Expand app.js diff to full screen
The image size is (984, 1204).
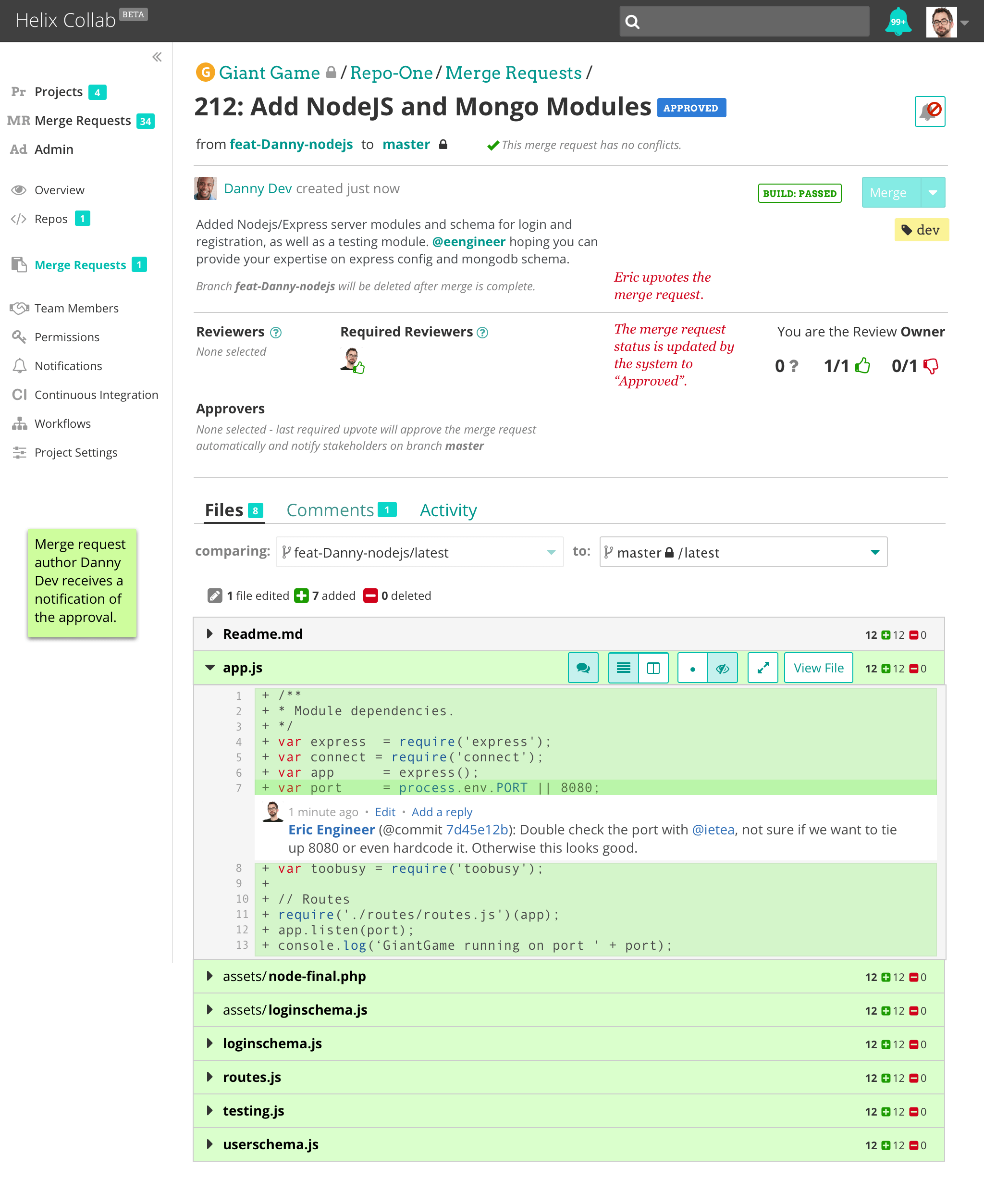tap(763, 668)
